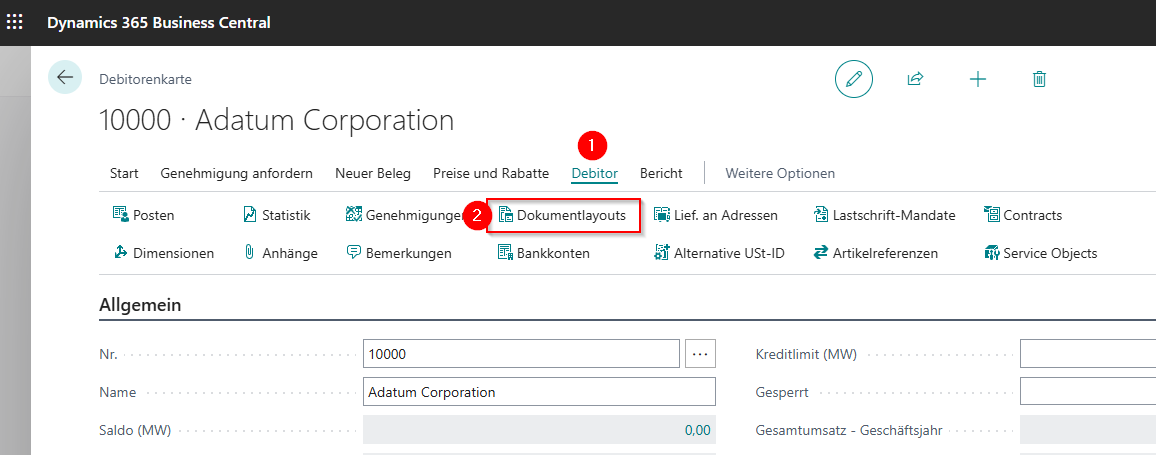The width and height of the screenshot is (1156, 455).
Task: Open Lastschrift-Mandate action
Action: pos(885,215)
